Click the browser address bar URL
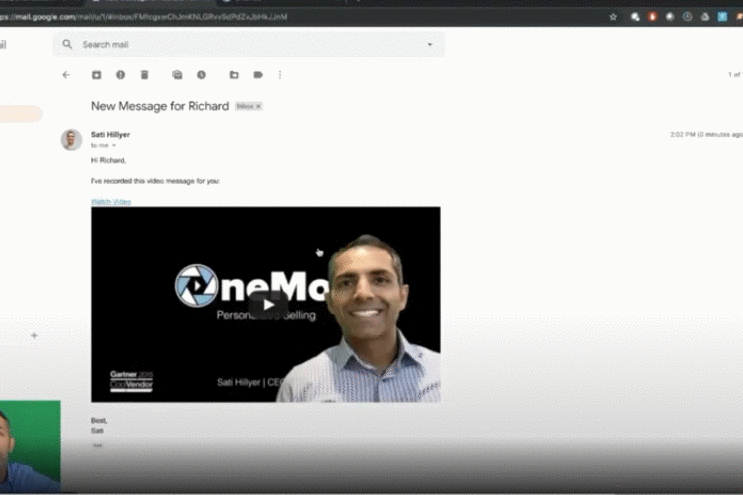The image size is (743, 495). [144, 17]
